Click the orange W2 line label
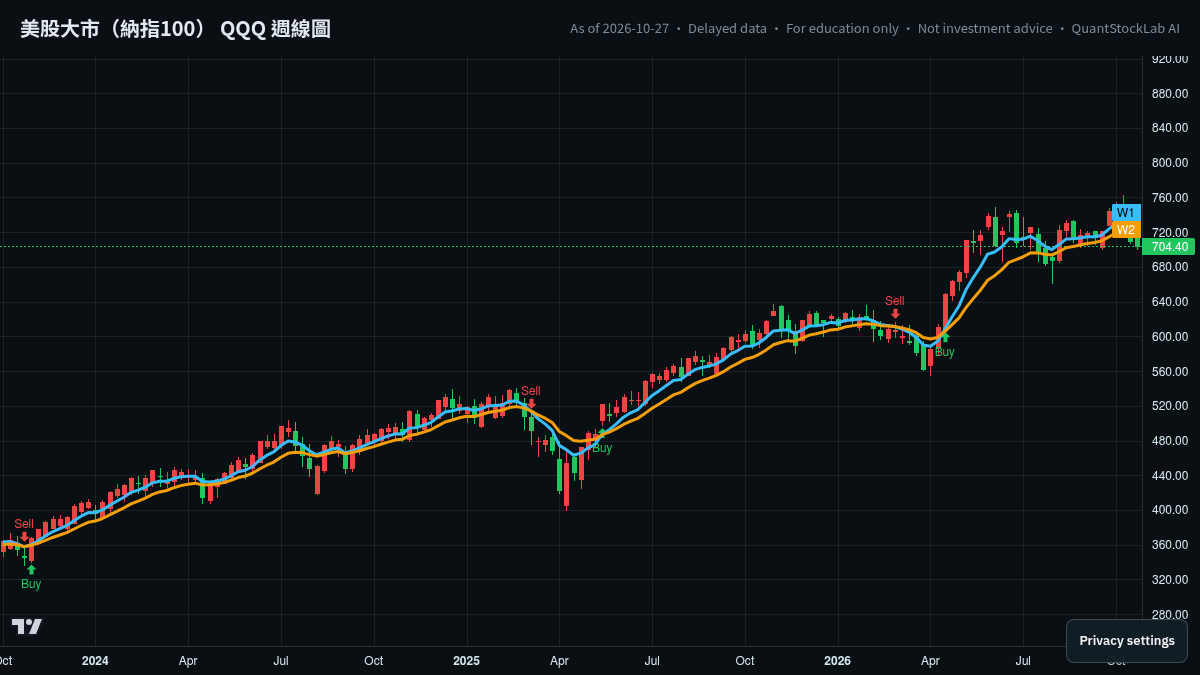The width and height of the screenshot is (1200, 675). (x=1126, y=230)
